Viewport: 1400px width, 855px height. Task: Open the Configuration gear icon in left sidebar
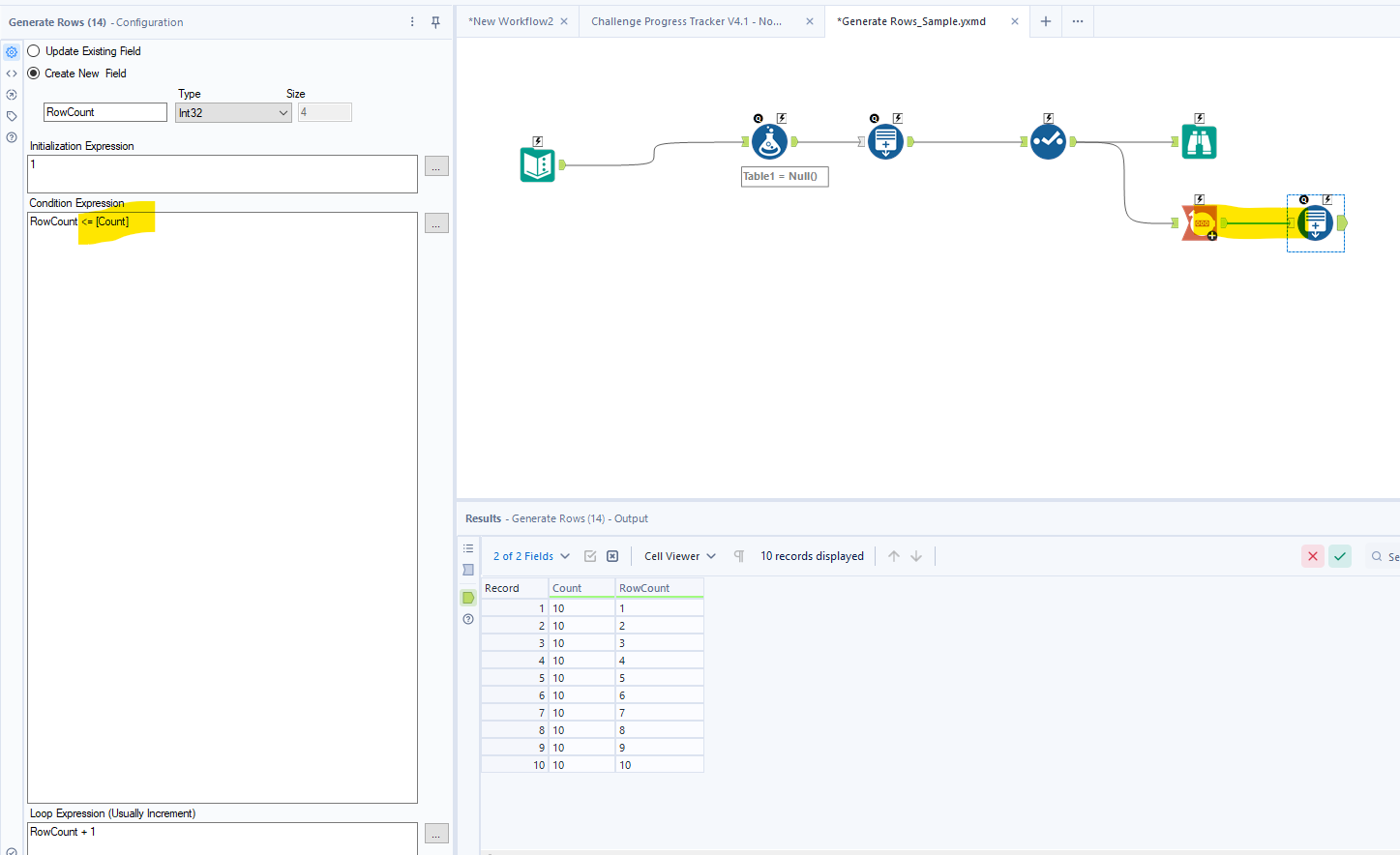click(x=12, y=51)
